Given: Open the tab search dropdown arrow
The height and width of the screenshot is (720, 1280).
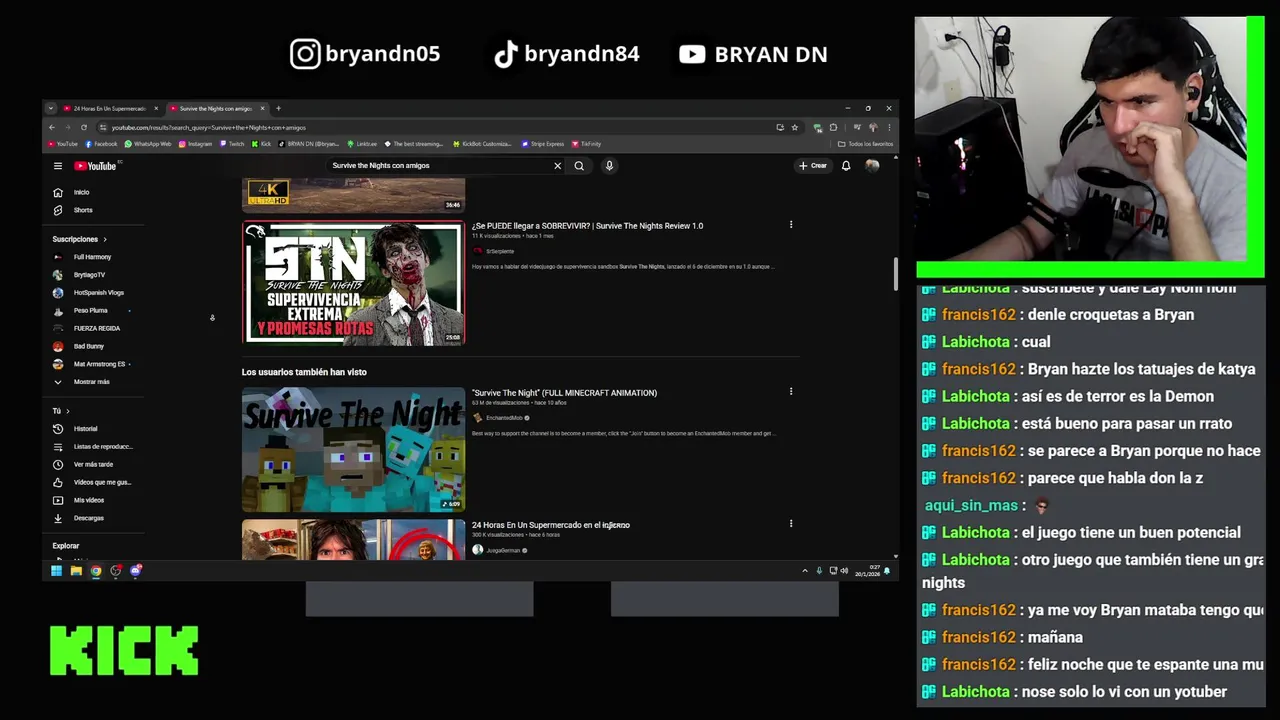Looking at the screenshot, I should [x=51, y=108].
